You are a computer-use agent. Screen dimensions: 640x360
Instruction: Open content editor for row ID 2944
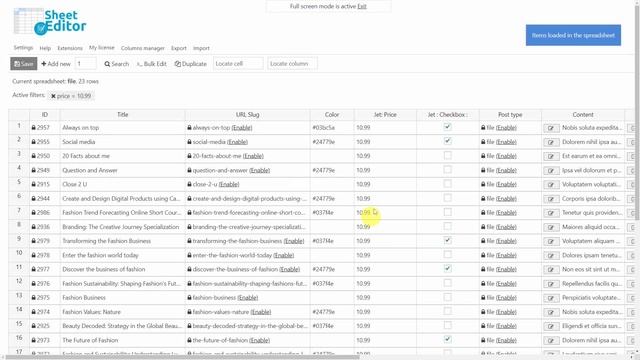551,199
